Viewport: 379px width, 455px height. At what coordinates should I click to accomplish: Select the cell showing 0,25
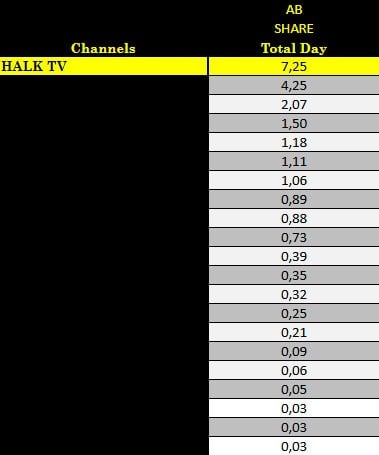point(294,313)
